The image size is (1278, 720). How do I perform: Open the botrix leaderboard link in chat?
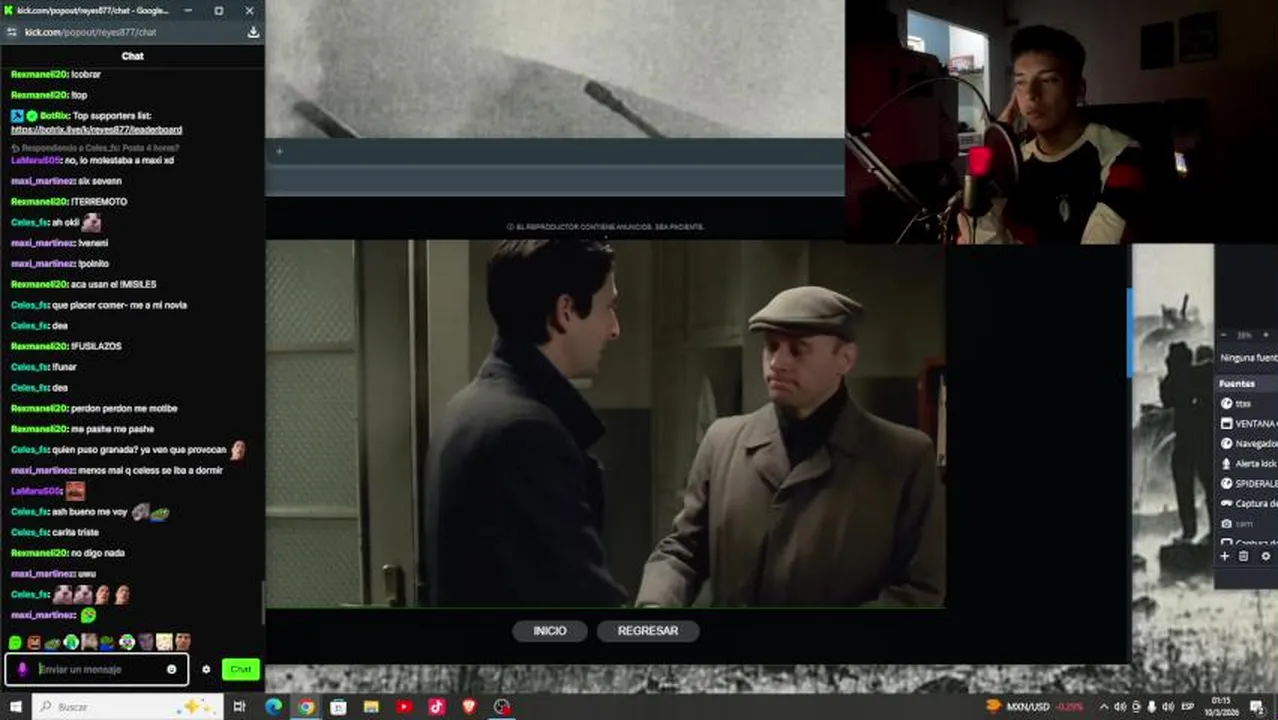tap(97, 130)
